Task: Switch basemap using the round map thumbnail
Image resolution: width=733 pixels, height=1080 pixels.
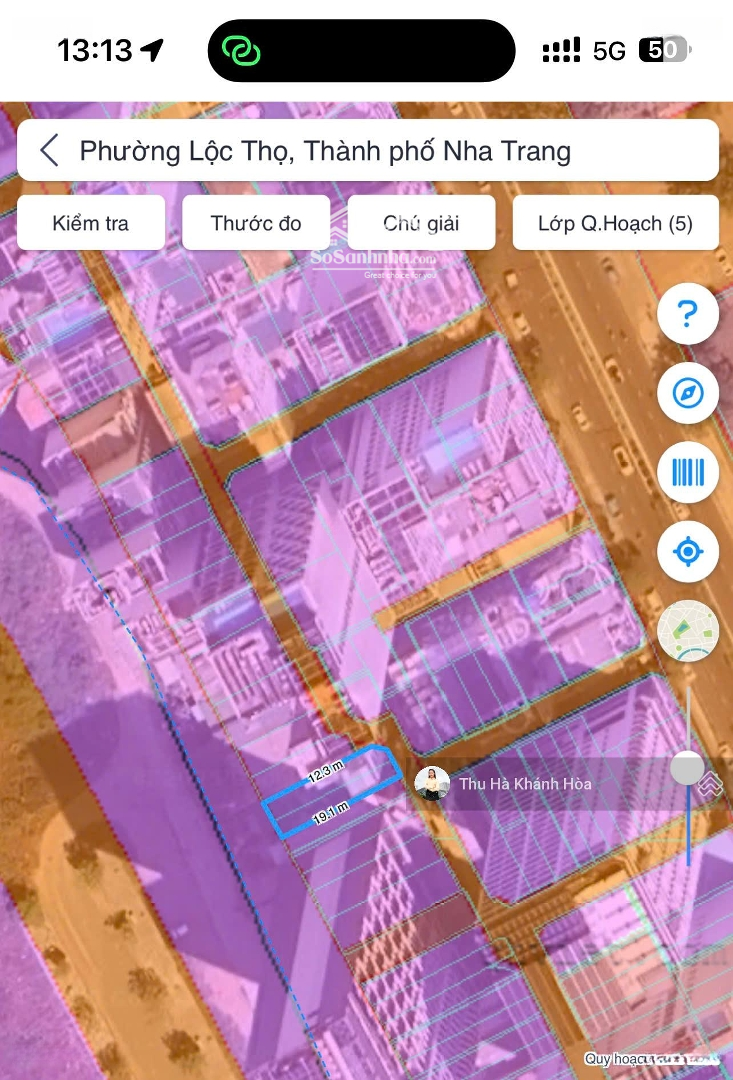Action: tap(687, 631)
